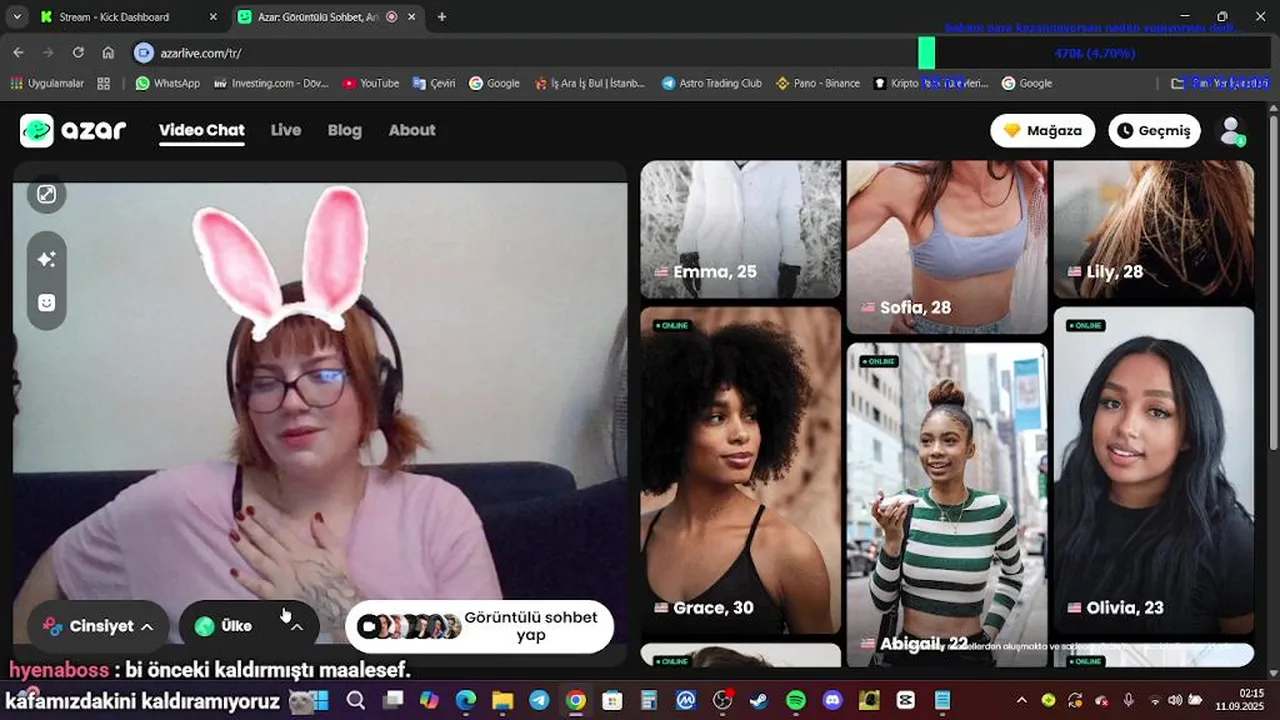
Task: Open Olivia, 23 profile card
Action: 1153,470
